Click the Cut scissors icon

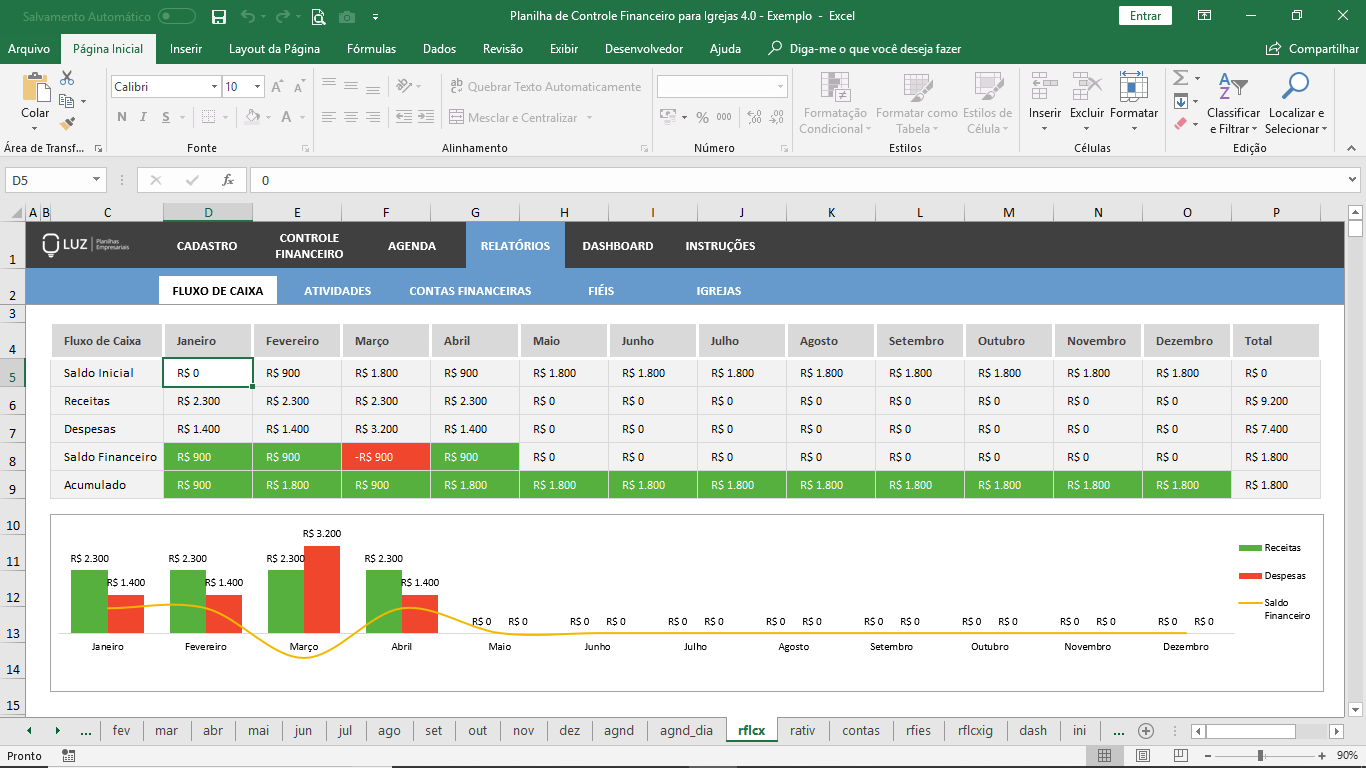tap(67, 78)
